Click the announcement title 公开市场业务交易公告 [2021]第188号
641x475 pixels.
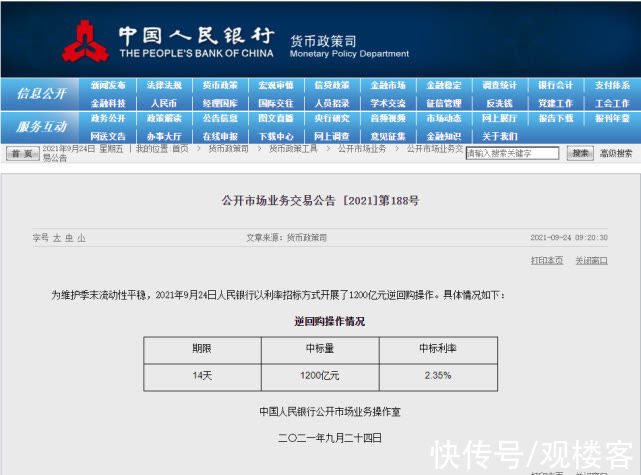pyautogui.click(x=320, y=200)
